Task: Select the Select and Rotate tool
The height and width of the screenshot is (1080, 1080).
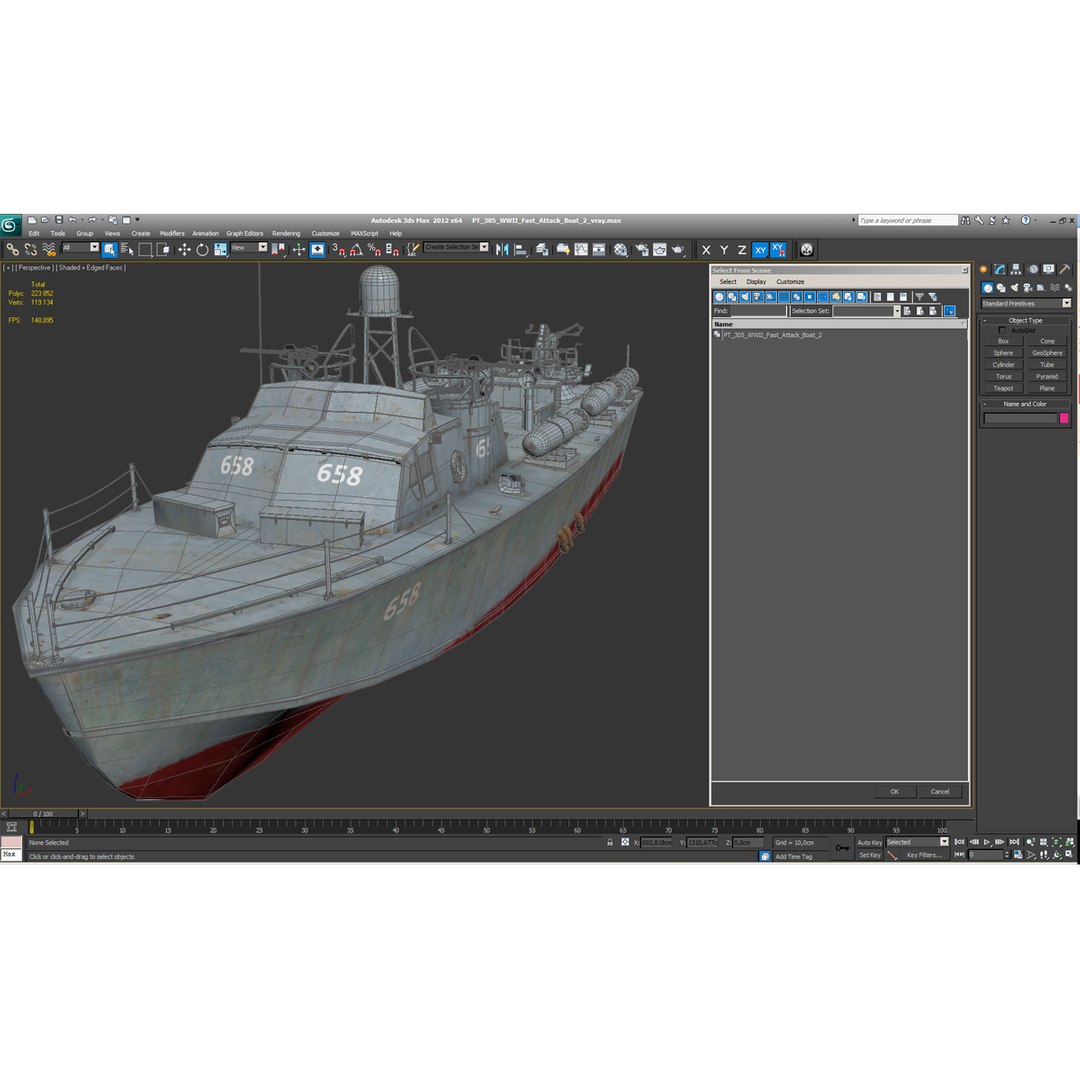Action: (202, 249)
